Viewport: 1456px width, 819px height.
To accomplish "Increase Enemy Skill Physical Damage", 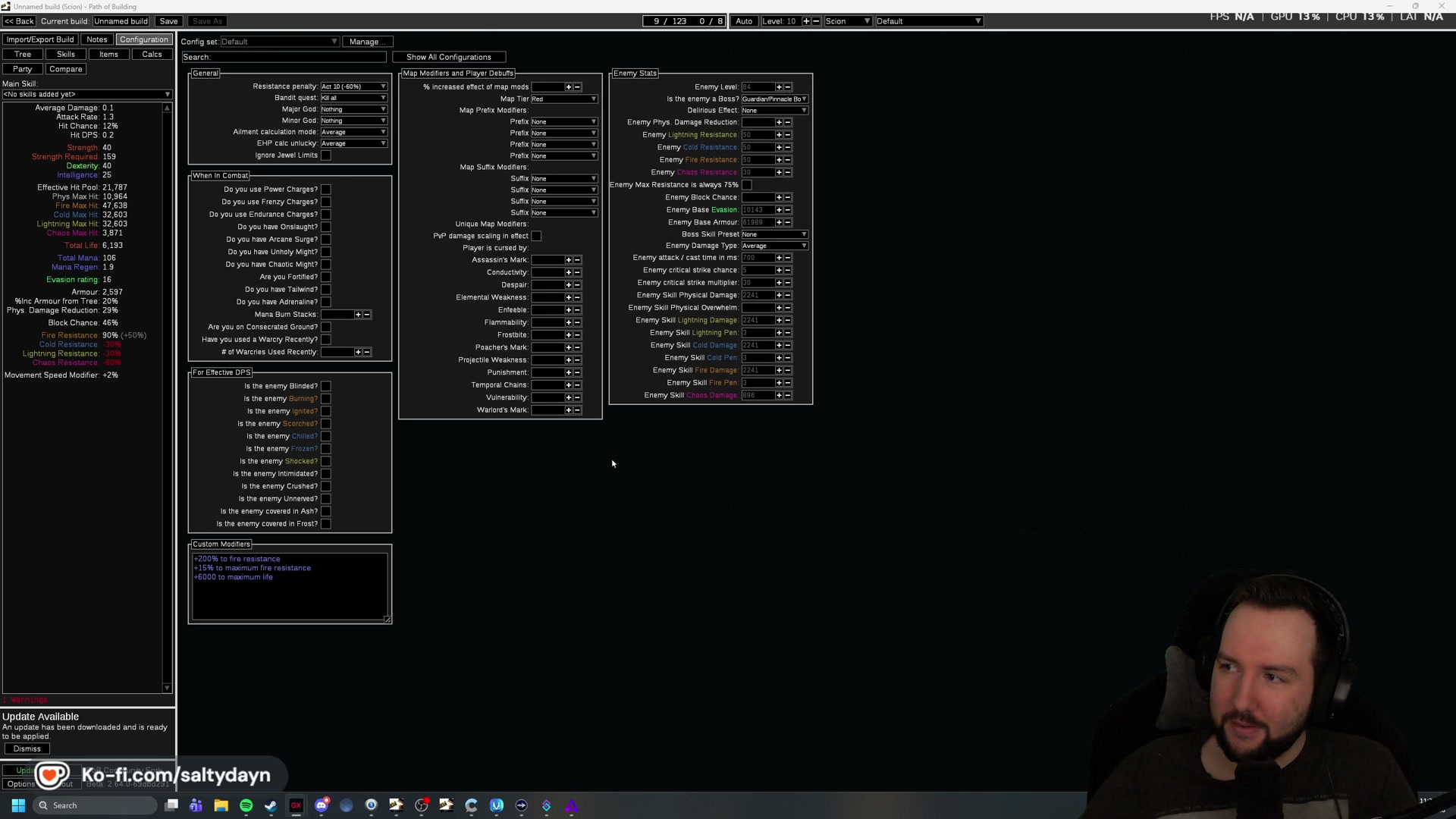I will coord(779,295).
